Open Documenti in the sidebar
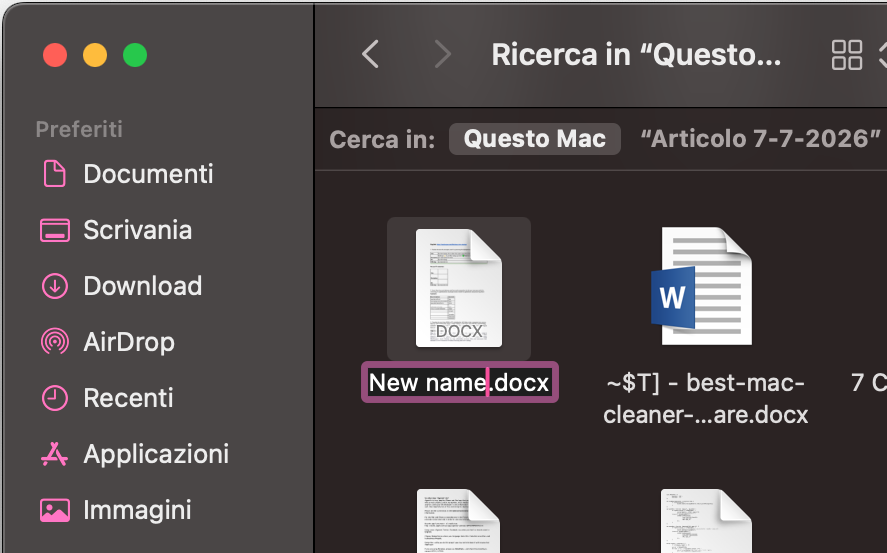 pos(148,174)
